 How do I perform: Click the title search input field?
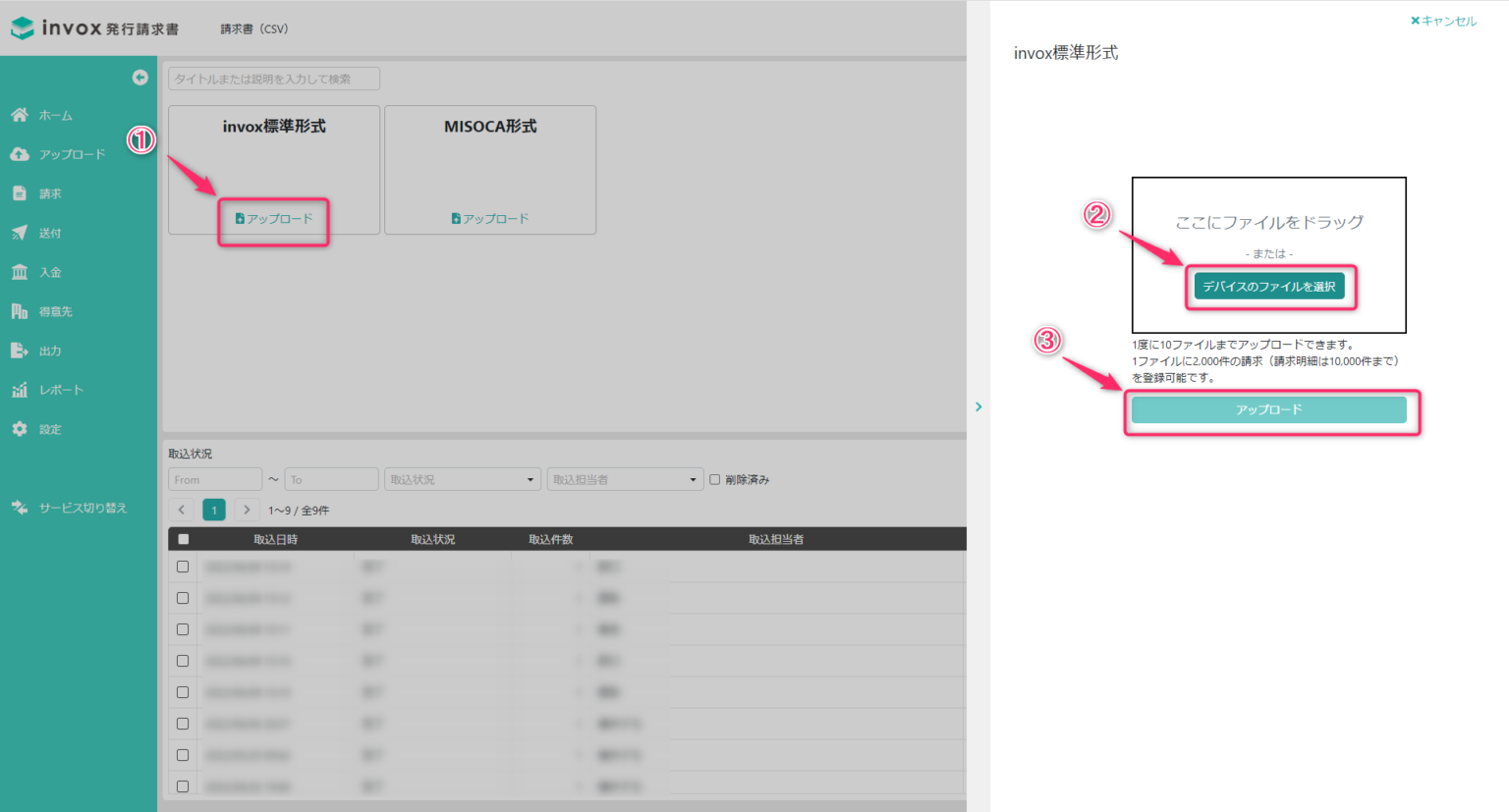[273, 79]
